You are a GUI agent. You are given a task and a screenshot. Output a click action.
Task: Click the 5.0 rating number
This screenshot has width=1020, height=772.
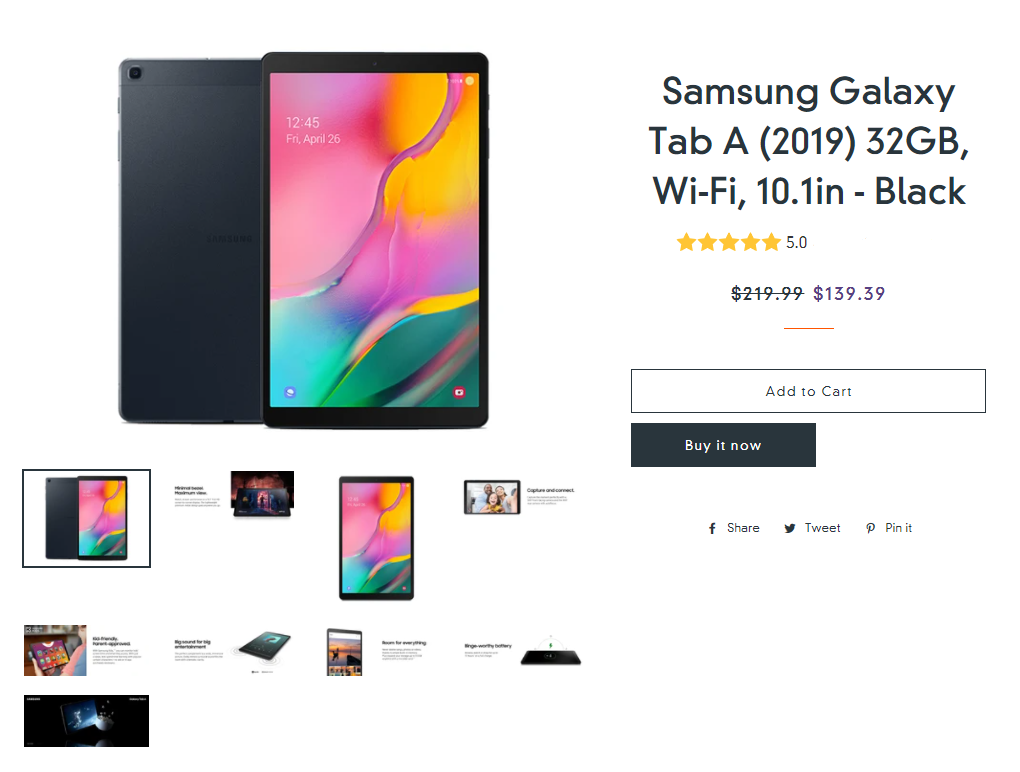click(x=797, y=242)
